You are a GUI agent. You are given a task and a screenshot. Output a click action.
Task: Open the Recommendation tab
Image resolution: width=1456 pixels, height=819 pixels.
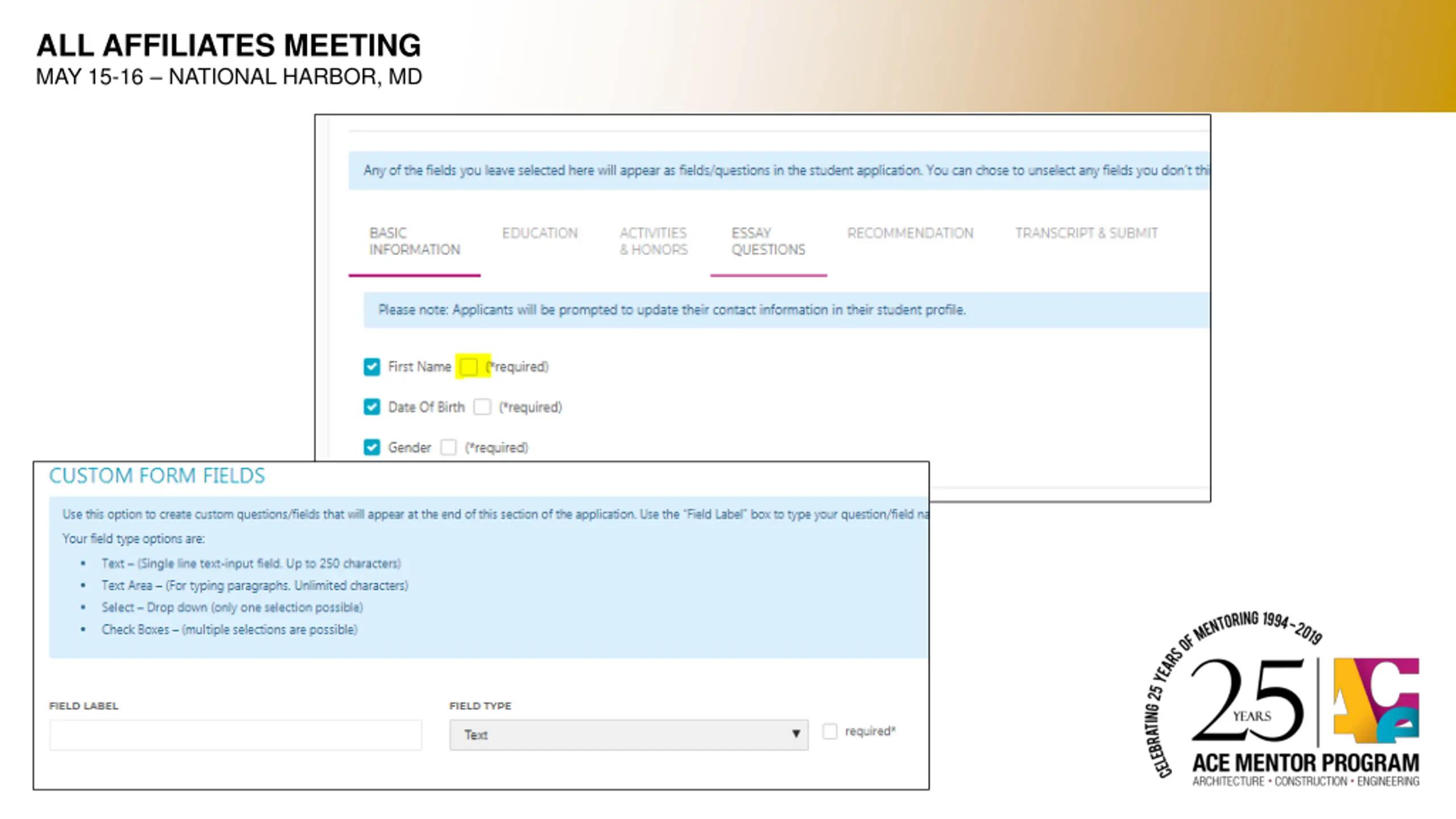click(x=910, y=233)
